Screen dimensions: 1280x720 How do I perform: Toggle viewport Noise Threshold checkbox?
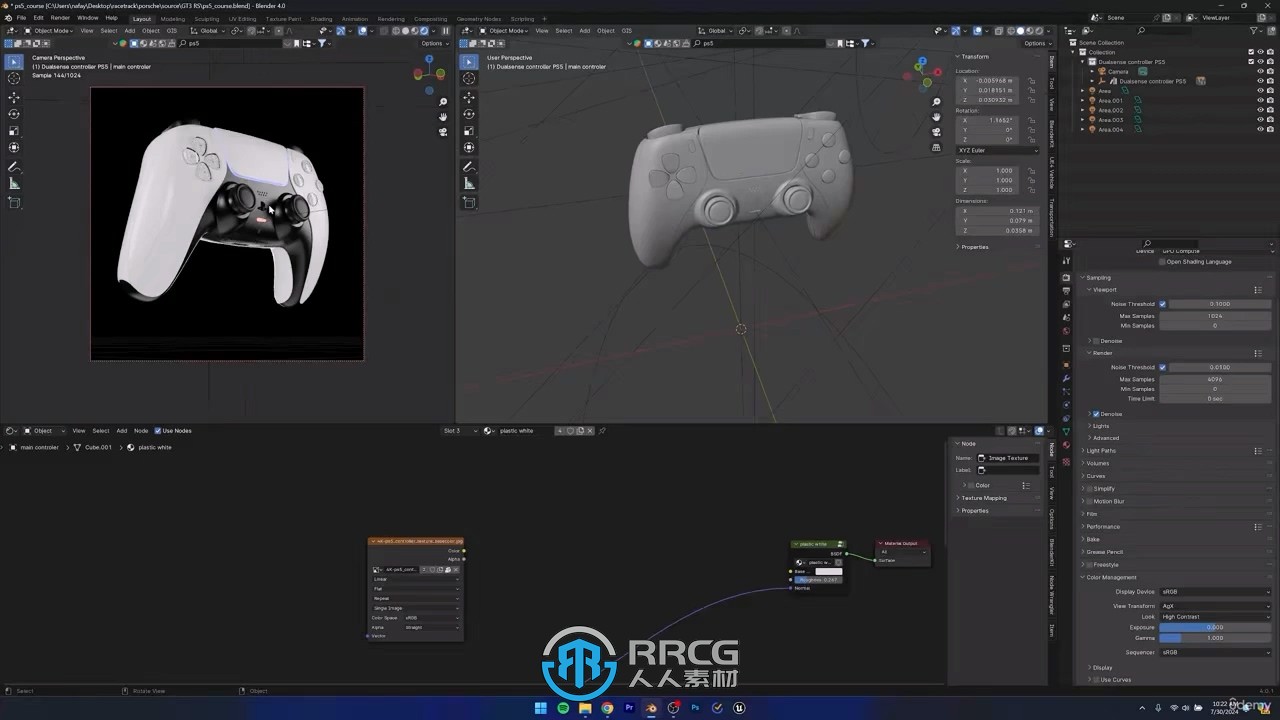[x=1162, y=304]
